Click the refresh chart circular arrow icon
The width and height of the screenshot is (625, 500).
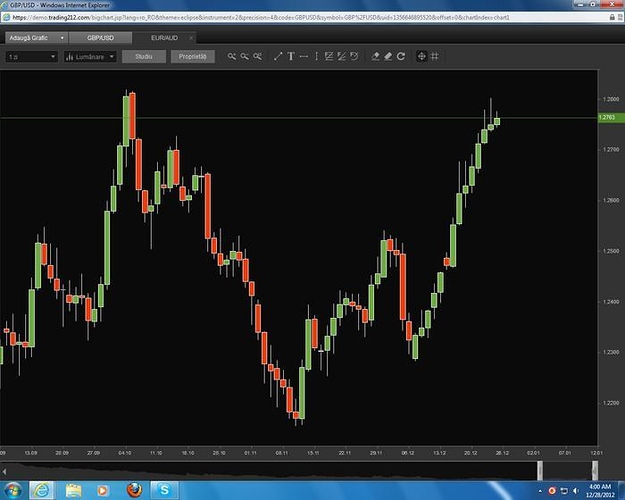[401, 56]
